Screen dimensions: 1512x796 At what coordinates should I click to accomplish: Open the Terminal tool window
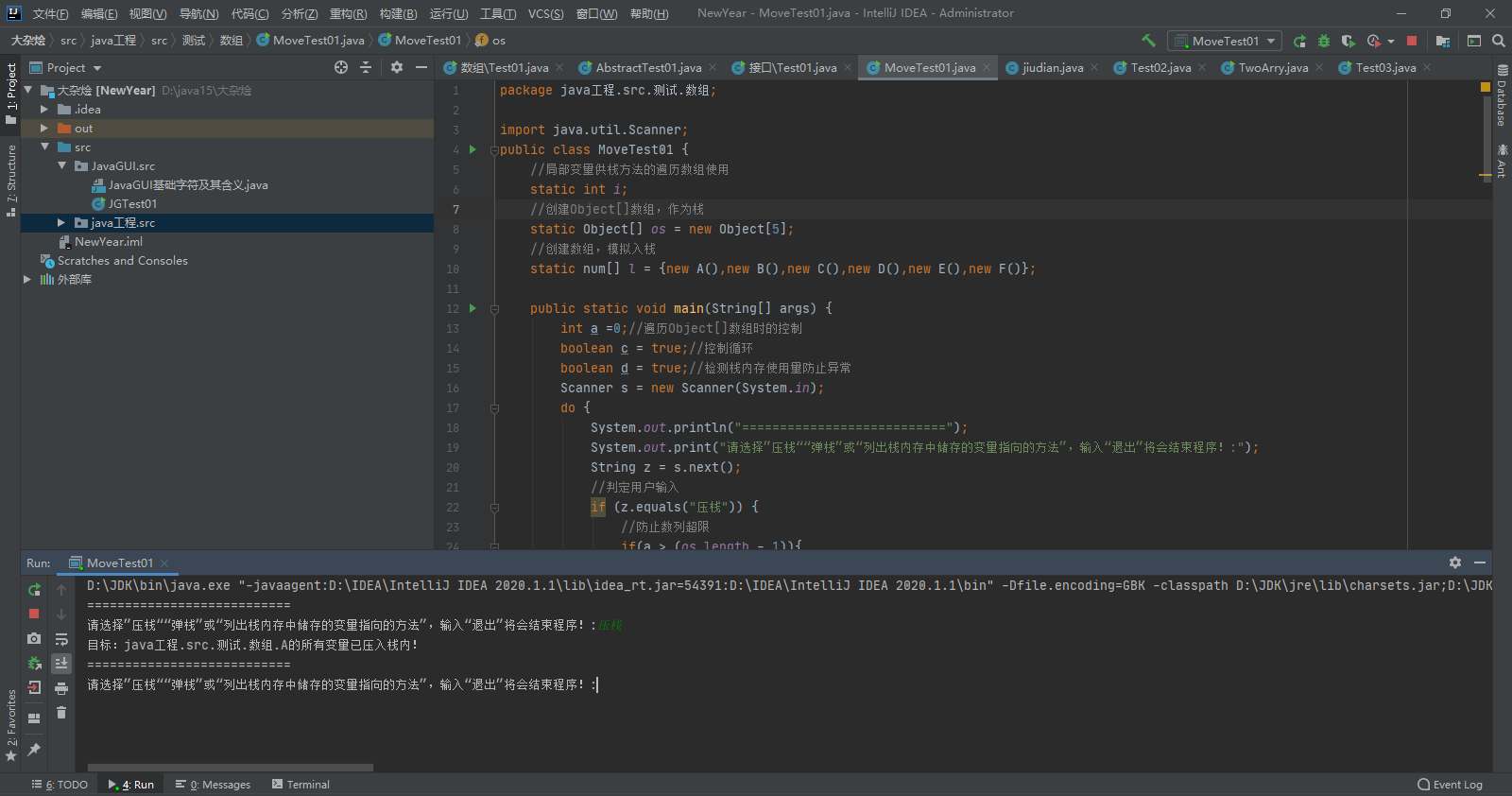click(301, 785)
